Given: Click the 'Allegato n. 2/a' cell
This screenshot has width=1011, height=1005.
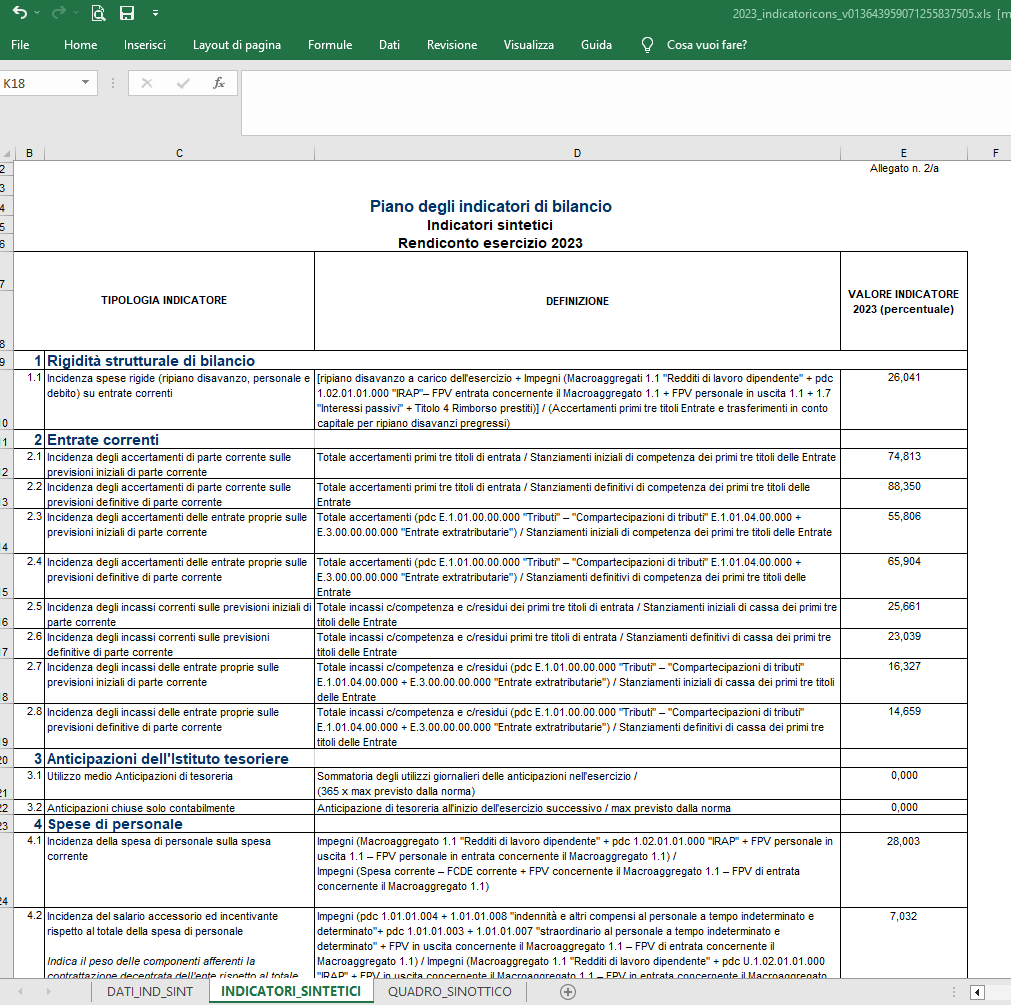Looking at the screenshot, I should pyautogui.click(x=903, y=168).
